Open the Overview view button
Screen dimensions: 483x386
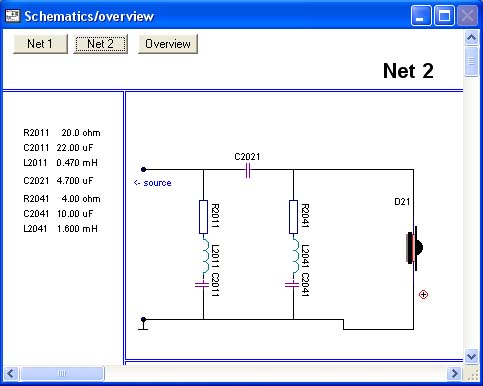[168, 44]
